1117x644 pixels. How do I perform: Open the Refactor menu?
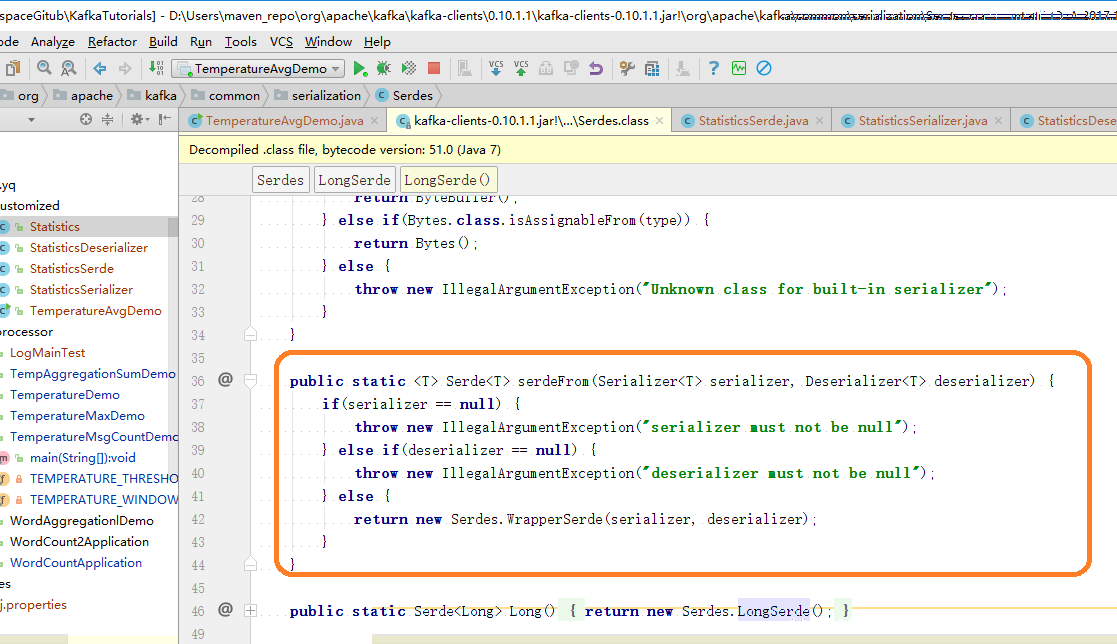(x=113, y=42)
